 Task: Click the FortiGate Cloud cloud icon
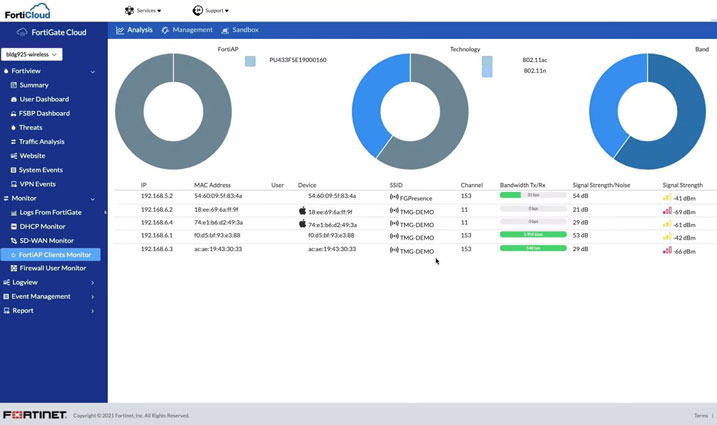pos(22,32)
